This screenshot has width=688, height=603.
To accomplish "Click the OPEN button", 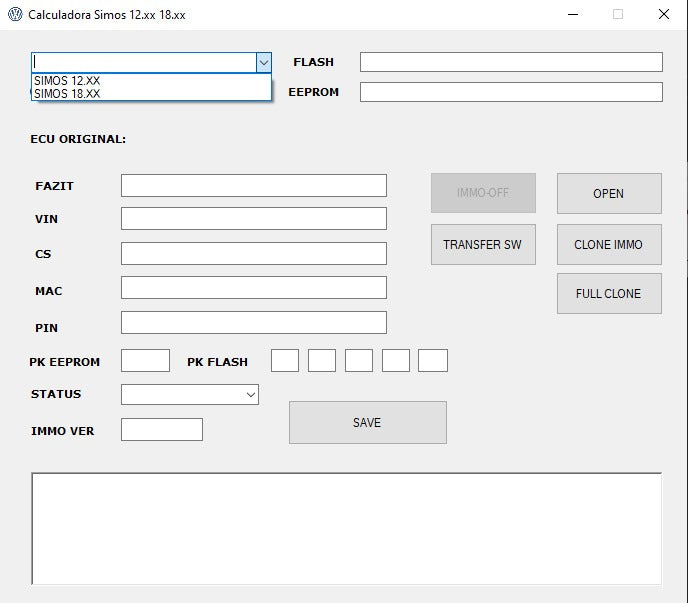I will point(609,194).
